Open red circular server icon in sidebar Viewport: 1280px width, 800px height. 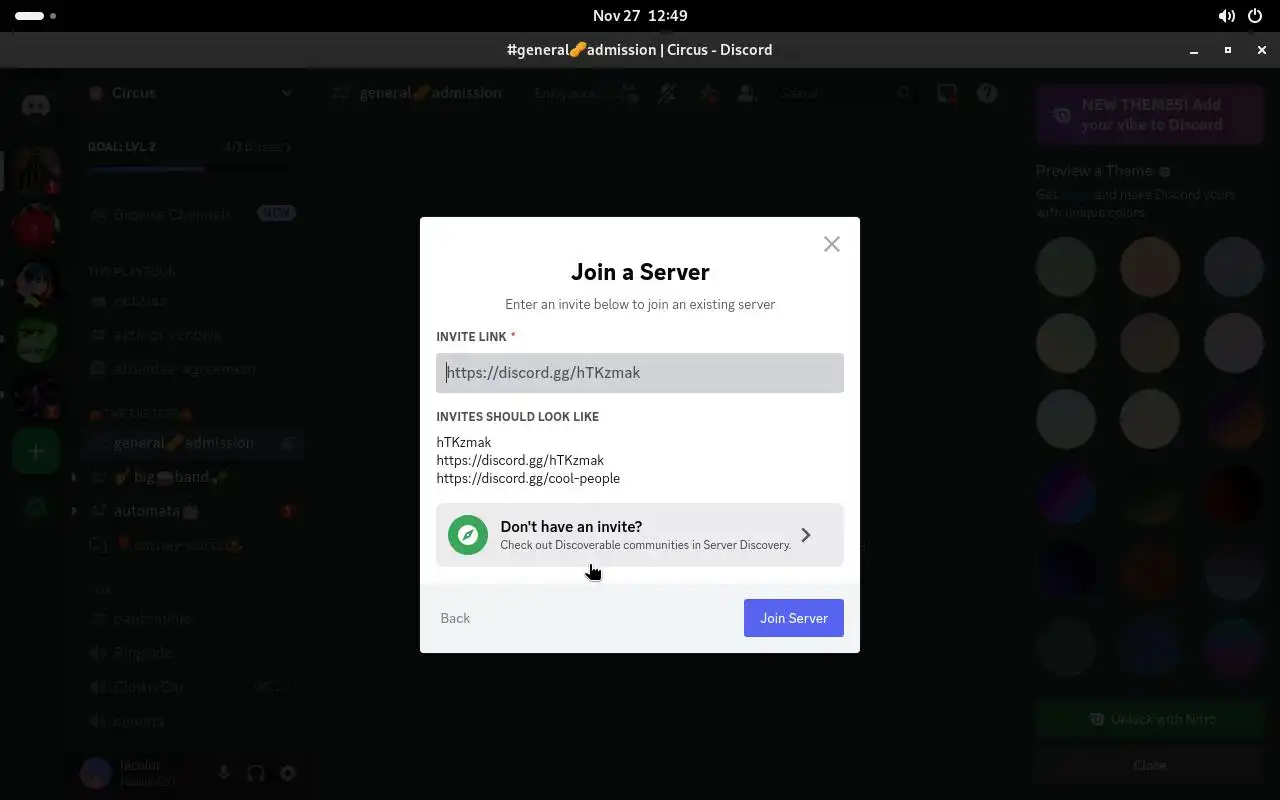click(x=36, y=227)
